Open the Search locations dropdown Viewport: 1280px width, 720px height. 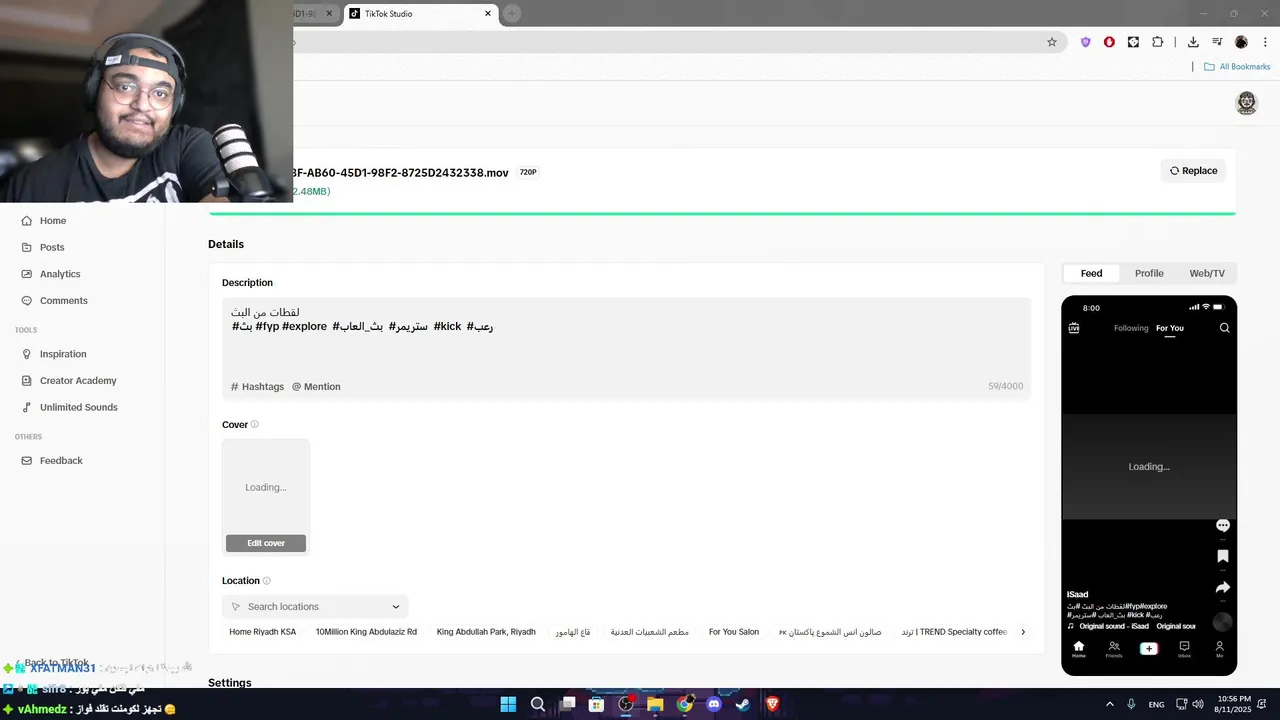[x=315, y=607]
